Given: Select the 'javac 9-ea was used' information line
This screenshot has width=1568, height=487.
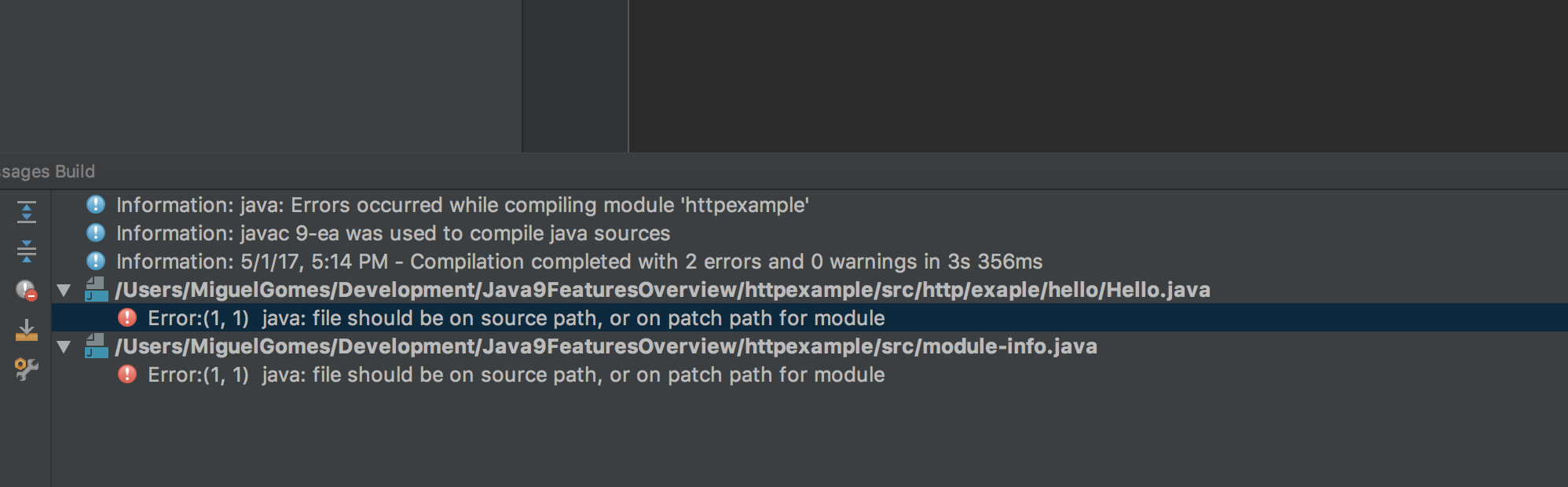Looking at the screenshot, I should [393, 233].
